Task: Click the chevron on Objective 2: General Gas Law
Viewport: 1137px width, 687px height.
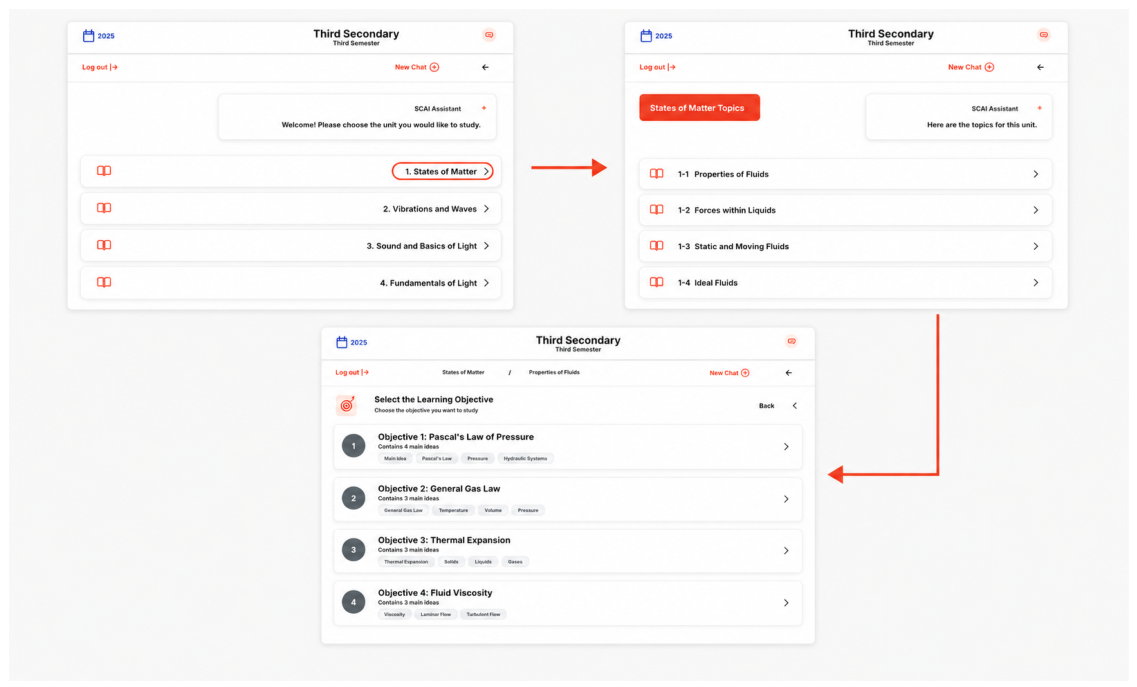Action: point(786,499)
